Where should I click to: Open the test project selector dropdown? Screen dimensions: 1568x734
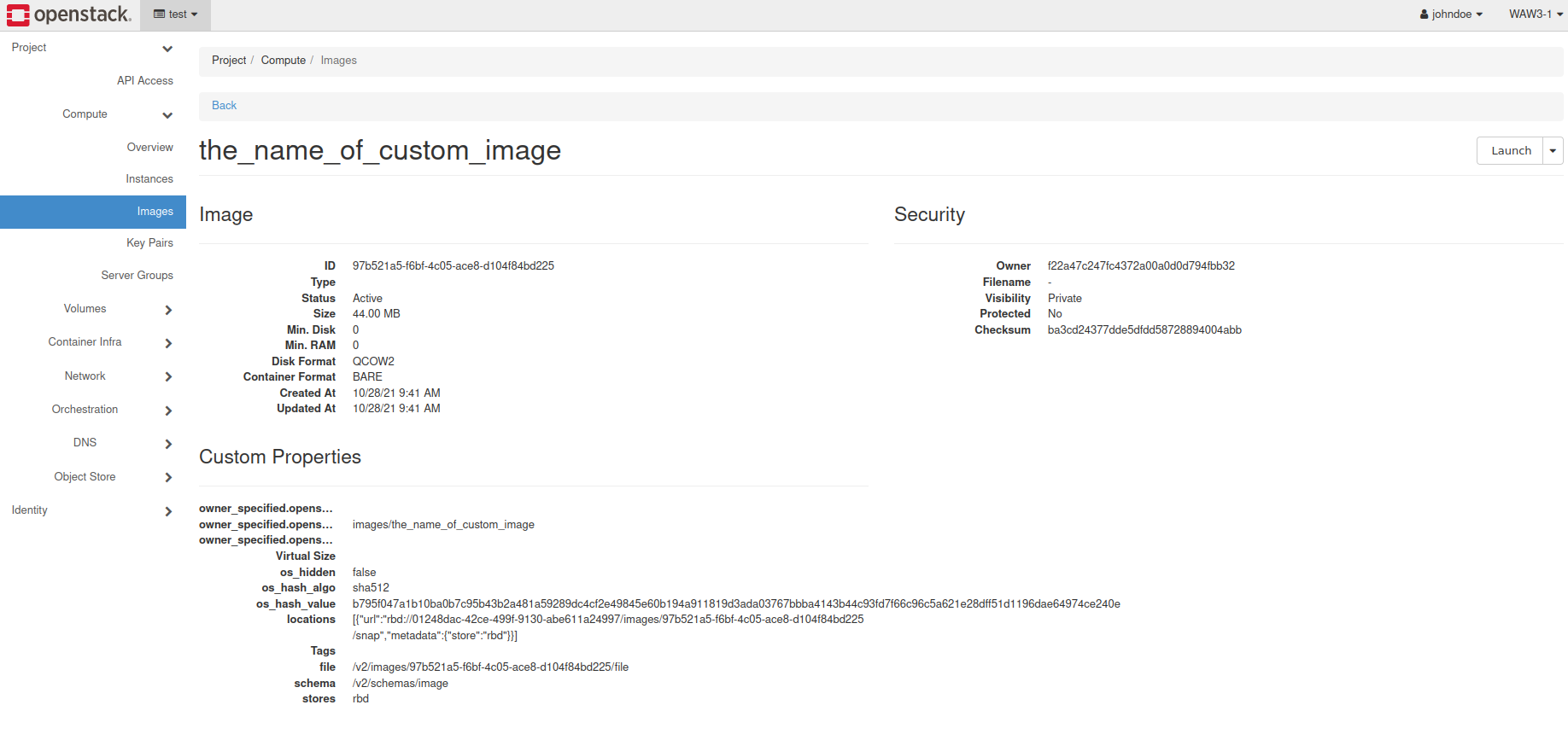pos(175,15)
